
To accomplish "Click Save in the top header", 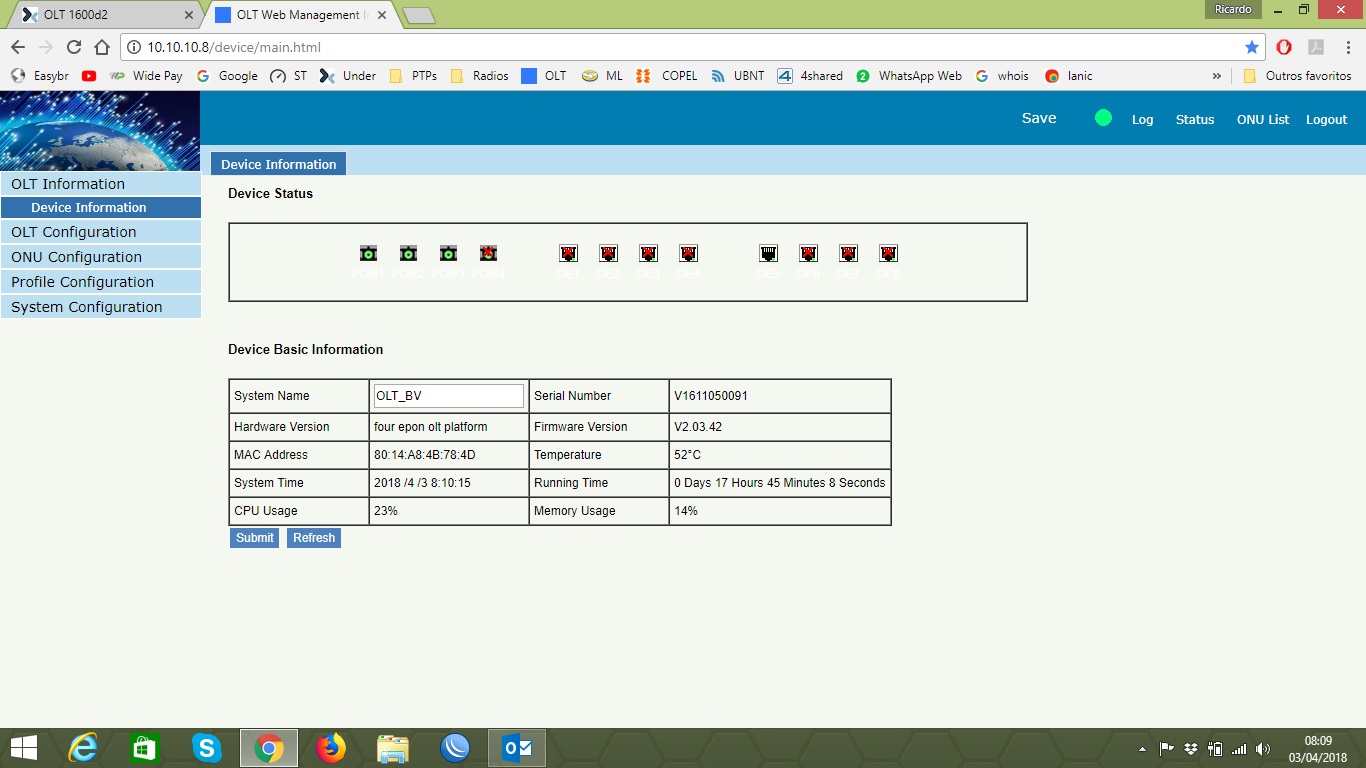I will click(1039, 118).
